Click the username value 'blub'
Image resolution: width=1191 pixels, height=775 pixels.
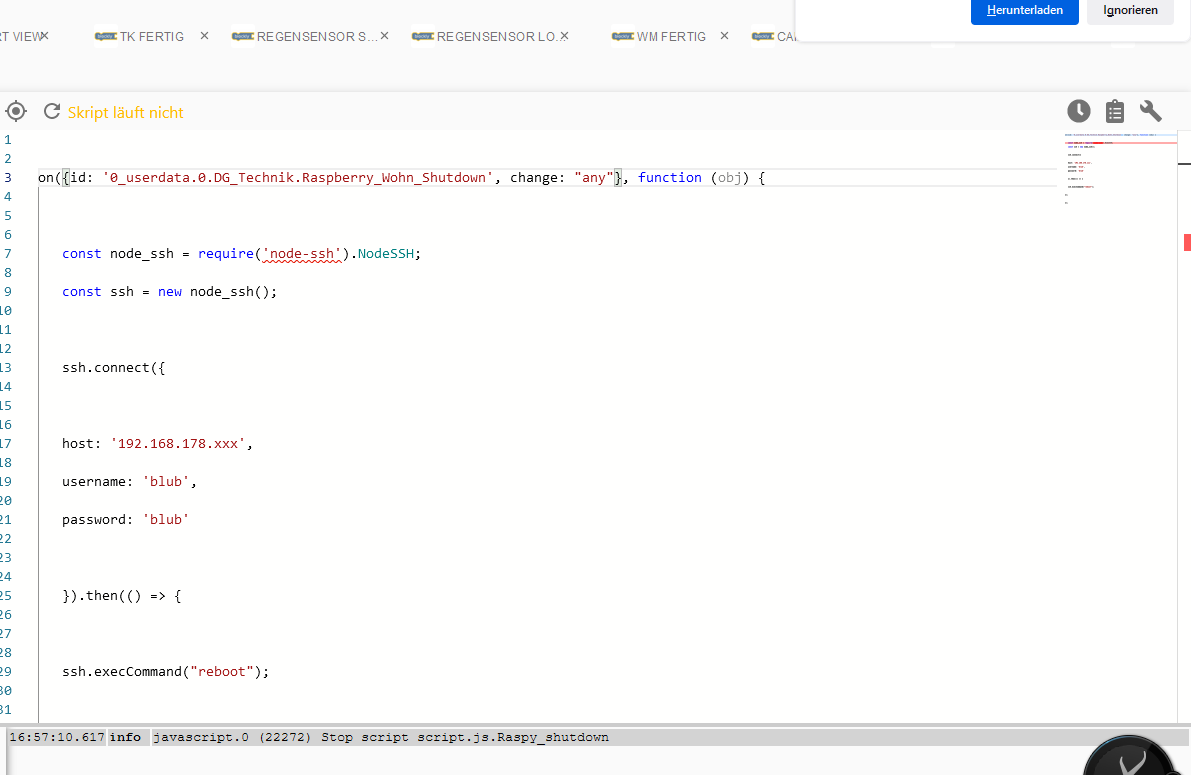[166, 482]
